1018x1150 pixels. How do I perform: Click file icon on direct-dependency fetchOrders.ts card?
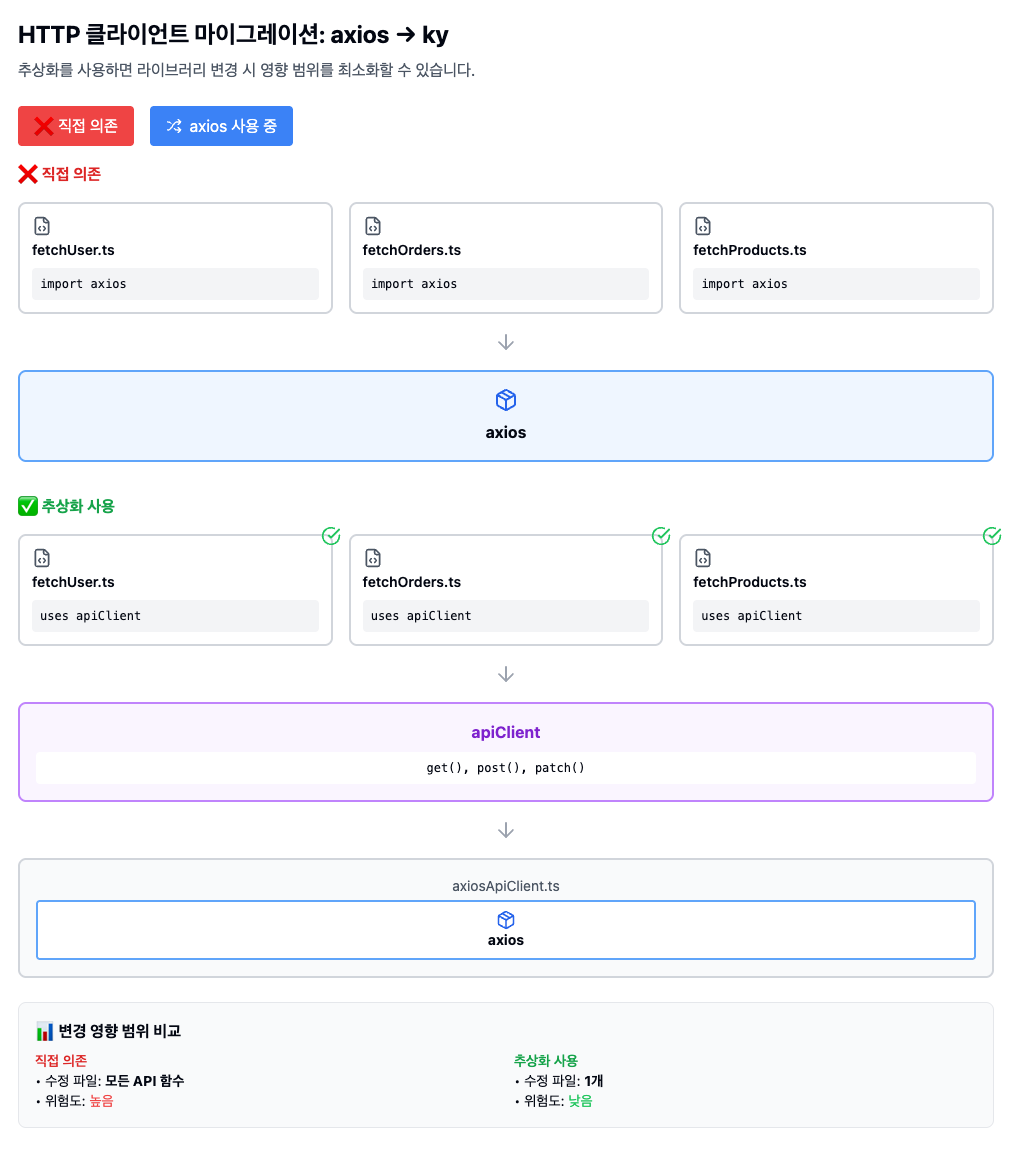coord(373,226)
